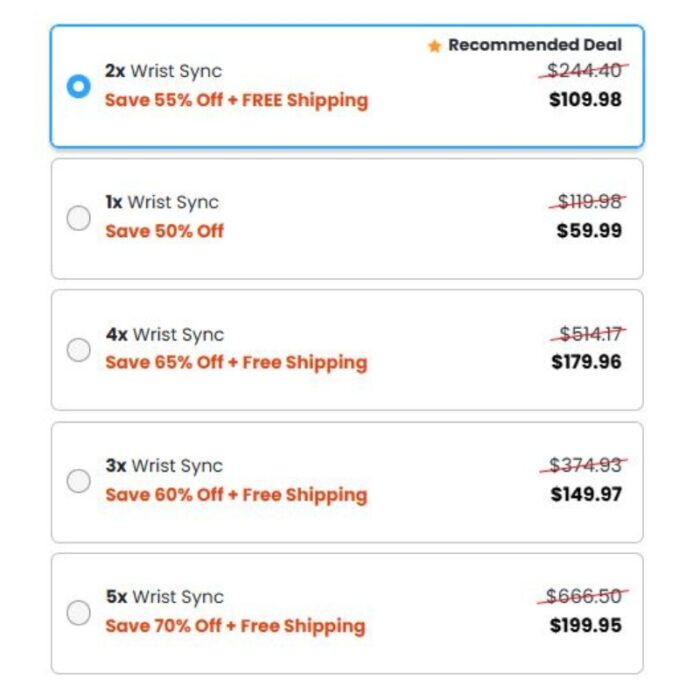Viewport: 700px width, 700px height.
Task: Click the Recommended Deal star icon
Action: coord(434,46)
